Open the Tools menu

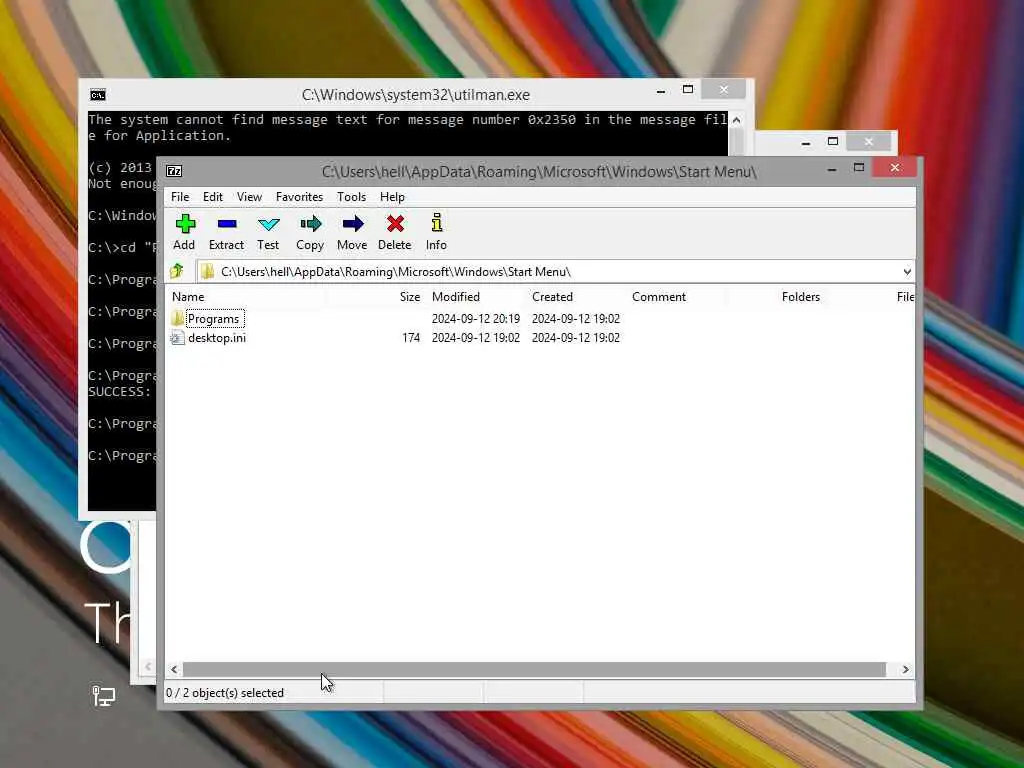pyautogui.click(x=351, y=197)
